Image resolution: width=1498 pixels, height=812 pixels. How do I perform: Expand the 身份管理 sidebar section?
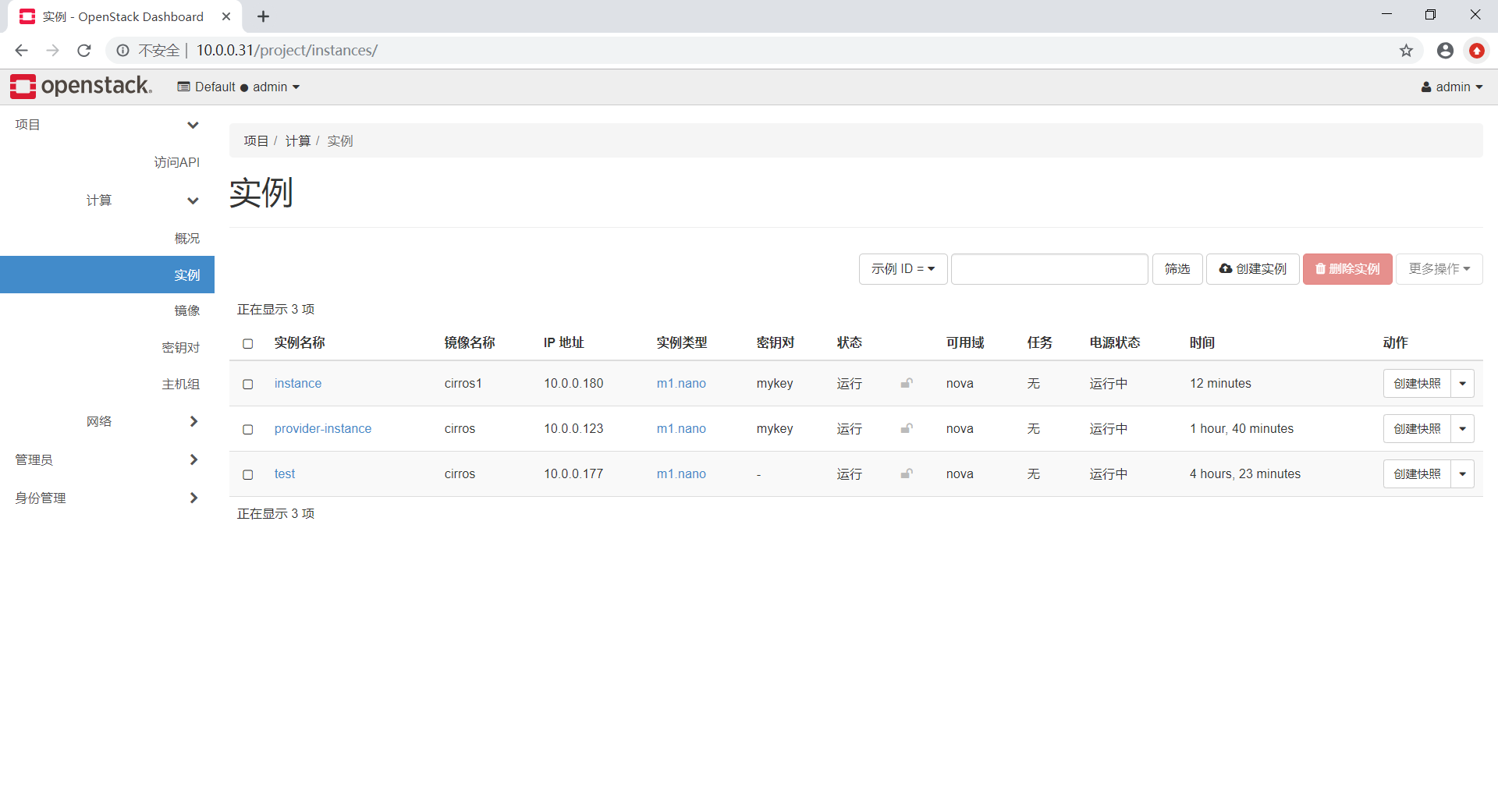[x=107, y=498]
